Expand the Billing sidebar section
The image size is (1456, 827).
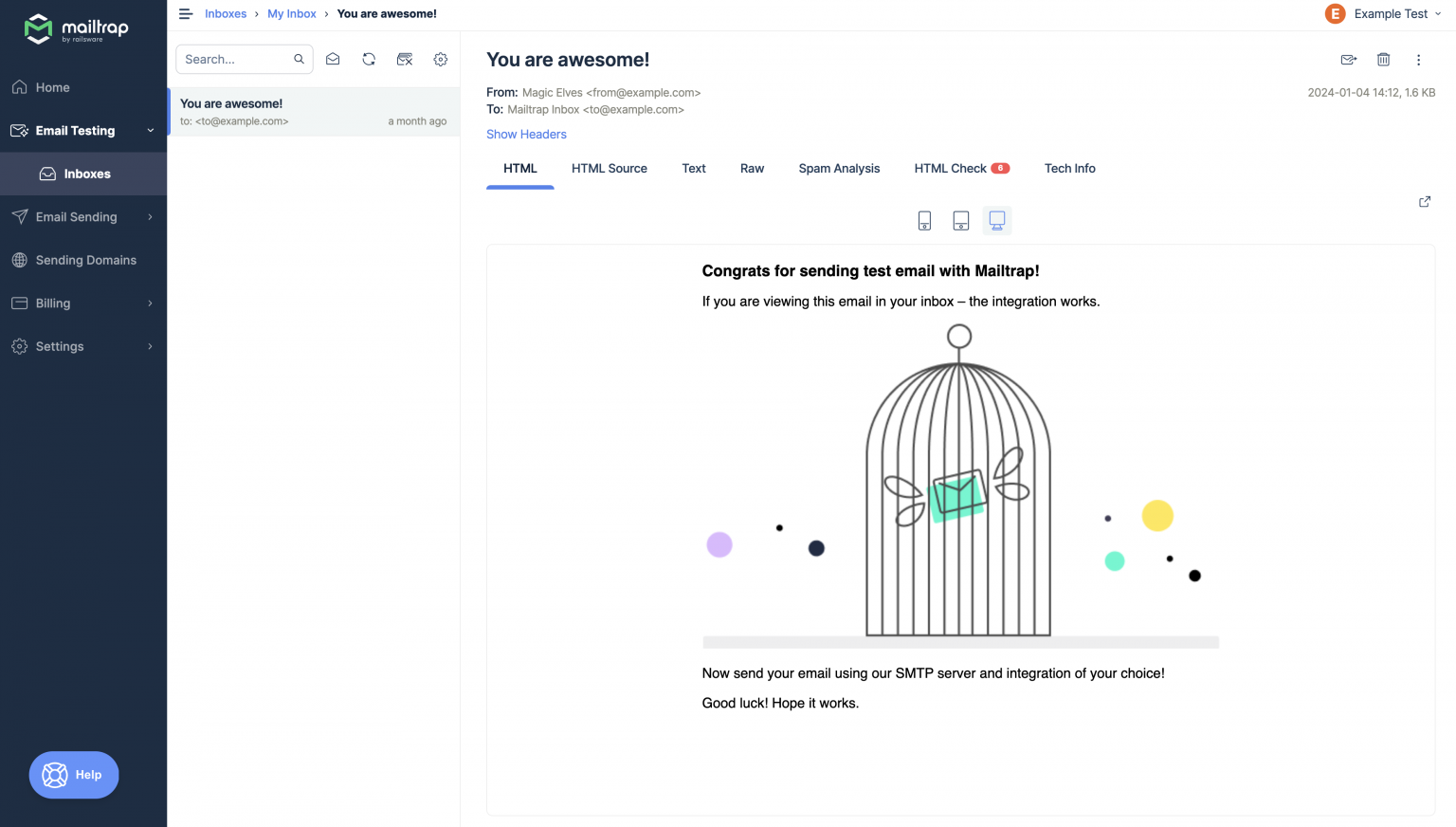pyautogui.click(x=150, y=303)
